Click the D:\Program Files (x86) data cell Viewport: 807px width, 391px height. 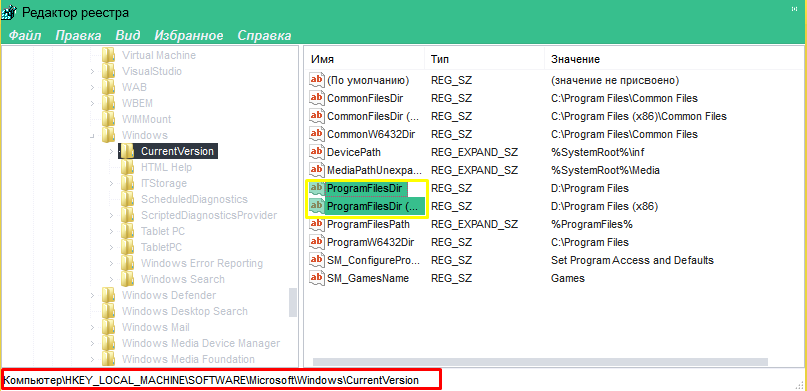click(x=604, y=206)
